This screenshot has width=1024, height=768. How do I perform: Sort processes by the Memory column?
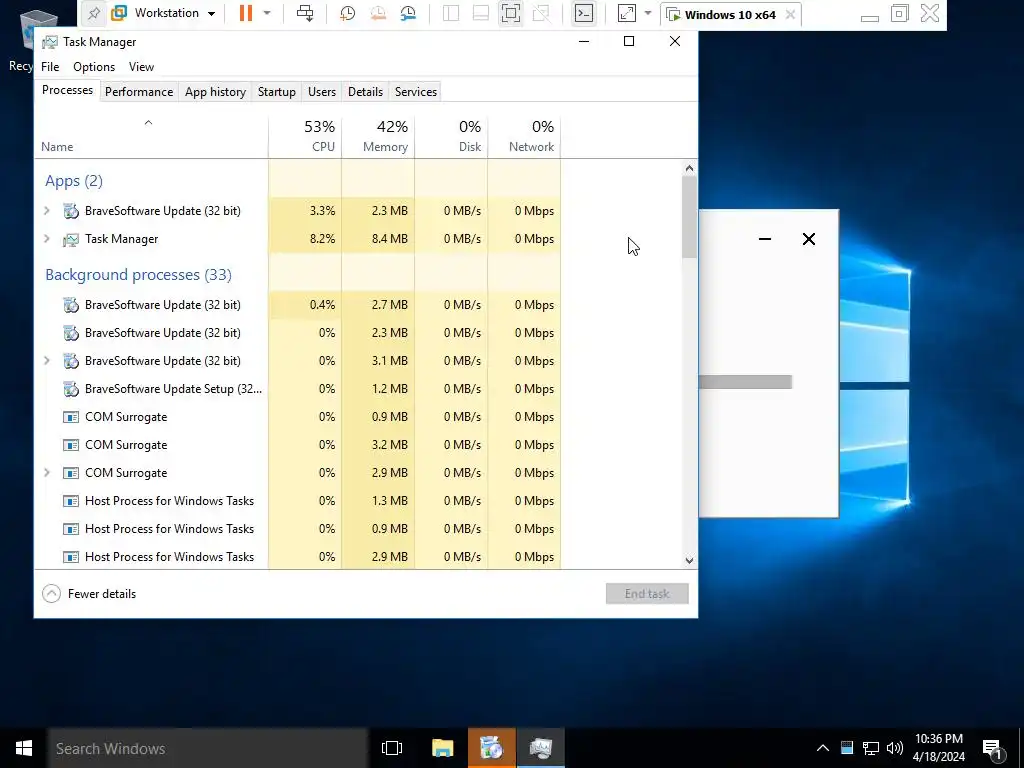(x=378, y=136)
